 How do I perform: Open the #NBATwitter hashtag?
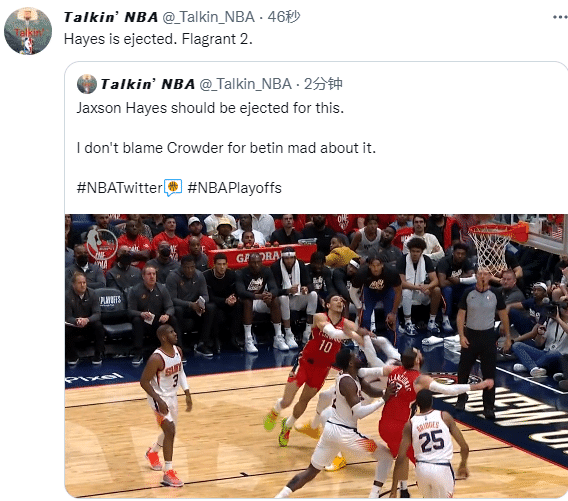pos(120,188)
